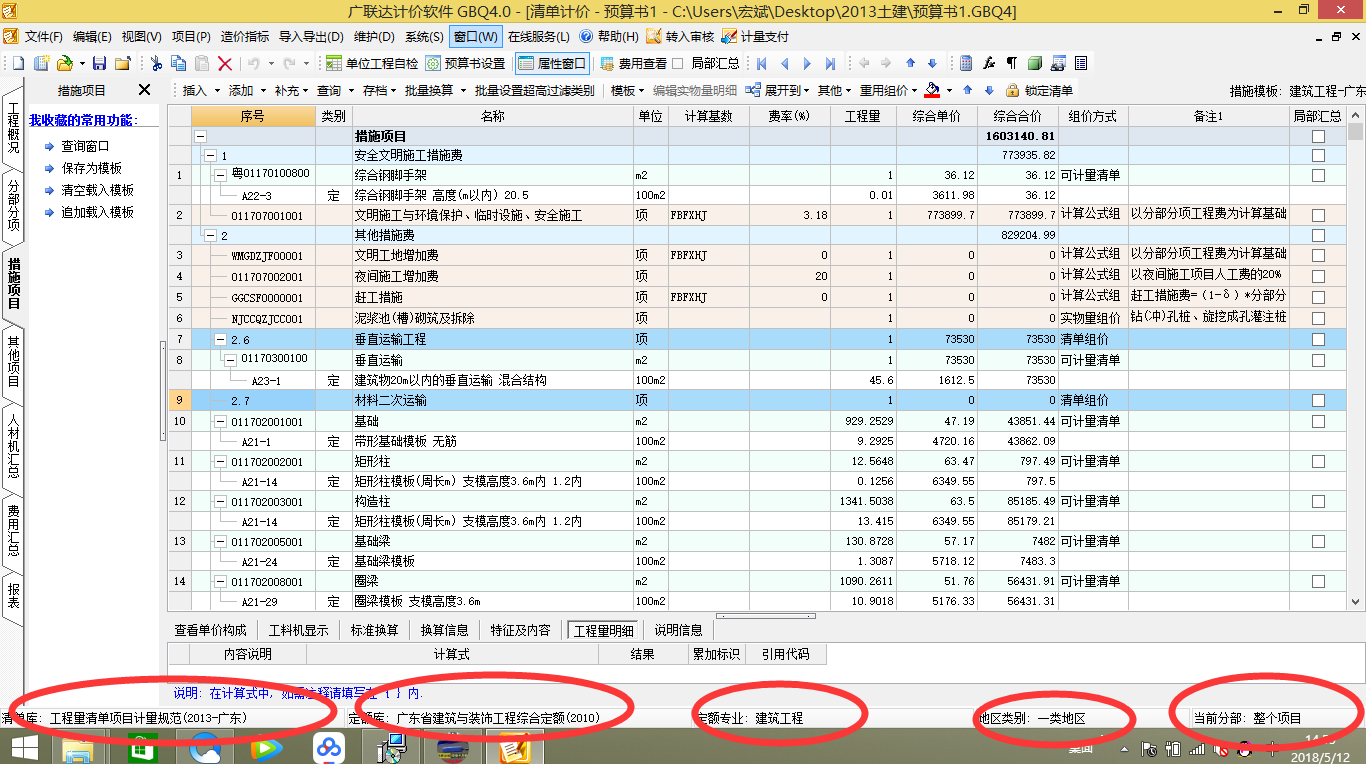Open the calculator icon in toolbar
Viewport: 1366px width, 764px height.
[x=966, y=63]
